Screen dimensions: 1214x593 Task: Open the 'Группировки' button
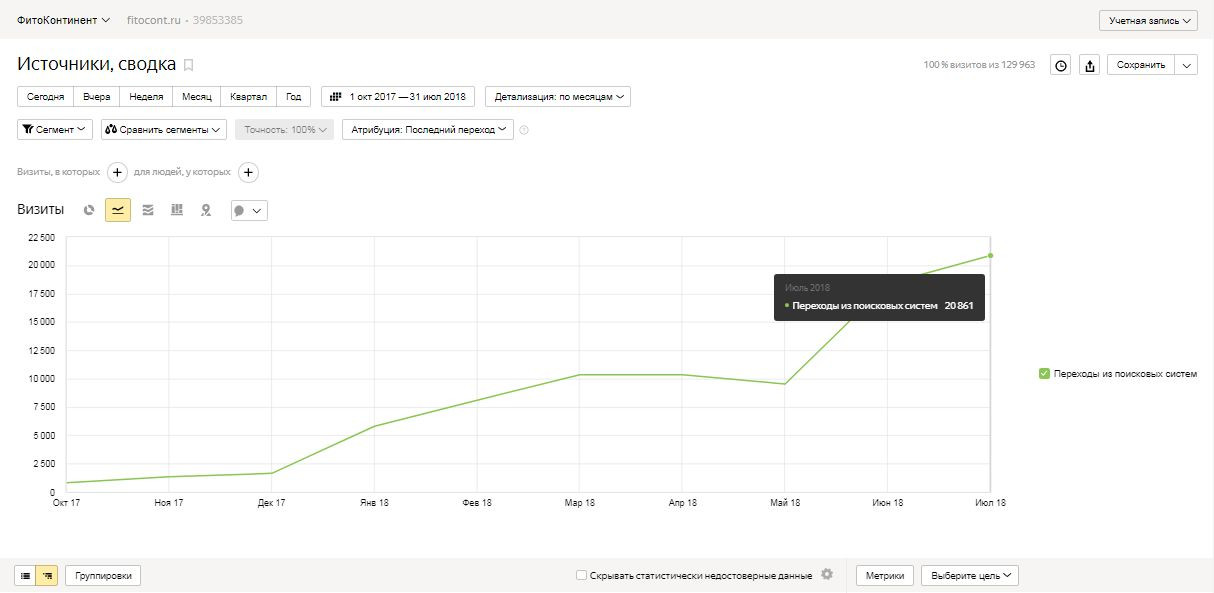click(103, 575)
